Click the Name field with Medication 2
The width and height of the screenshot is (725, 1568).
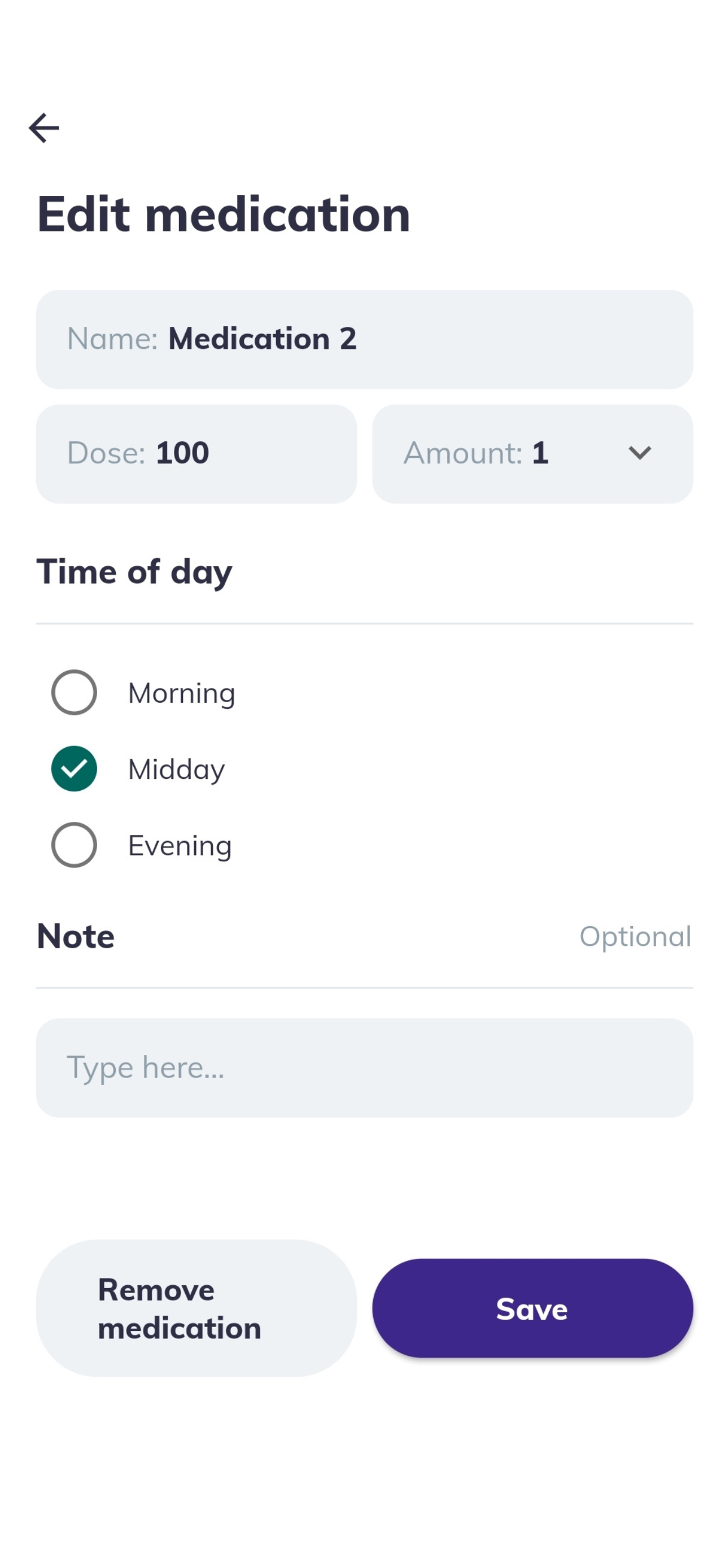pos(365,340)
